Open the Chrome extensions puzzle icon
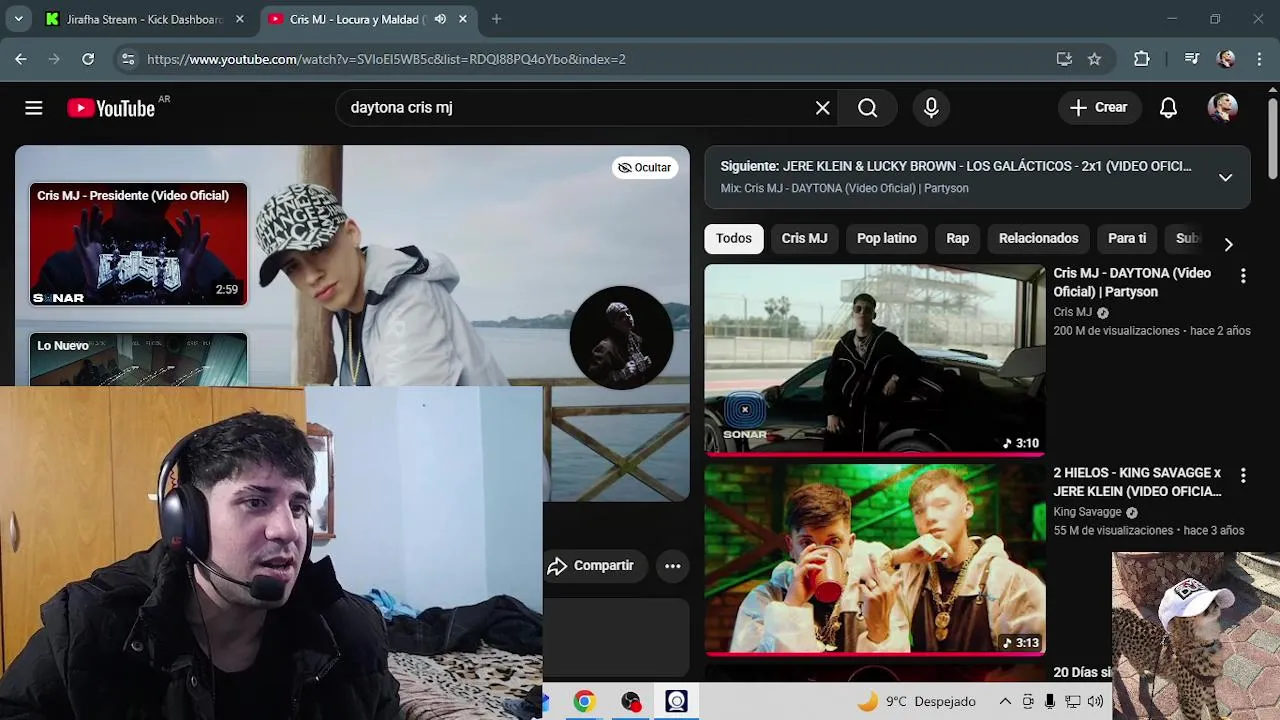Image resolution: width=1280 pixels, height=720 pixels. coord(1141,59)
